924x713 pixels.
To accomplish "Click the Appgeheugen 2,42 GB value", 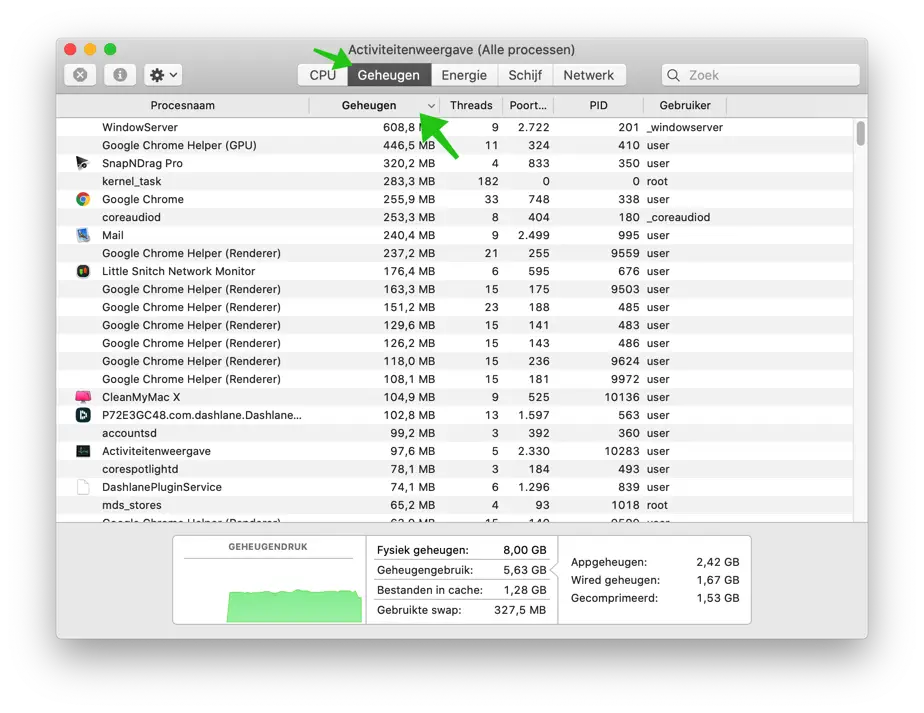I will click(x=717, y=562).
